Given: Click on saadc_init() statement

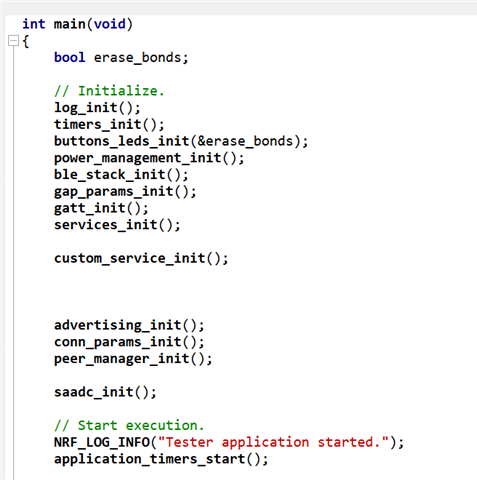Looking at the screenshot, I should 105,392.
